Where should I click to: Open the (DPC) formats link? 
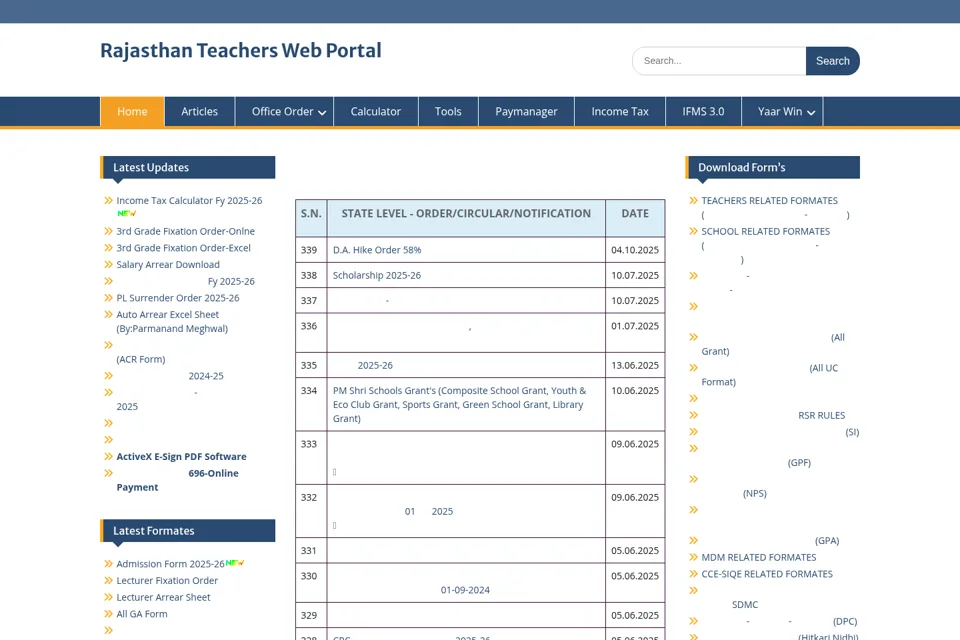845,620
